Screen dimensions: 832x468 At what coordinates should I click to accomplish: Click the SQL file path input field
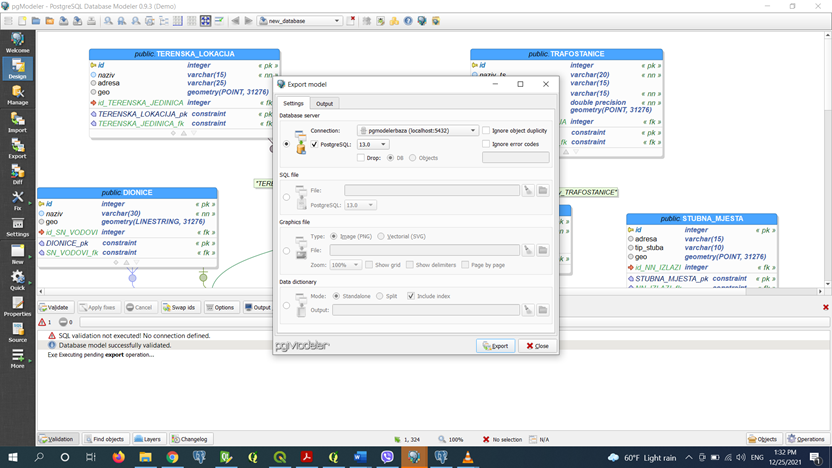[431, 190]
